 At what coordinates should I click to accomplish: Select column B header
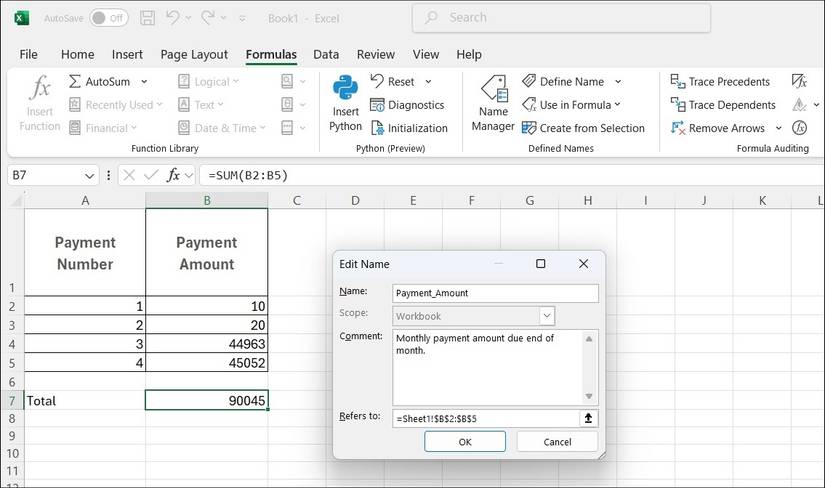point(207,201)
